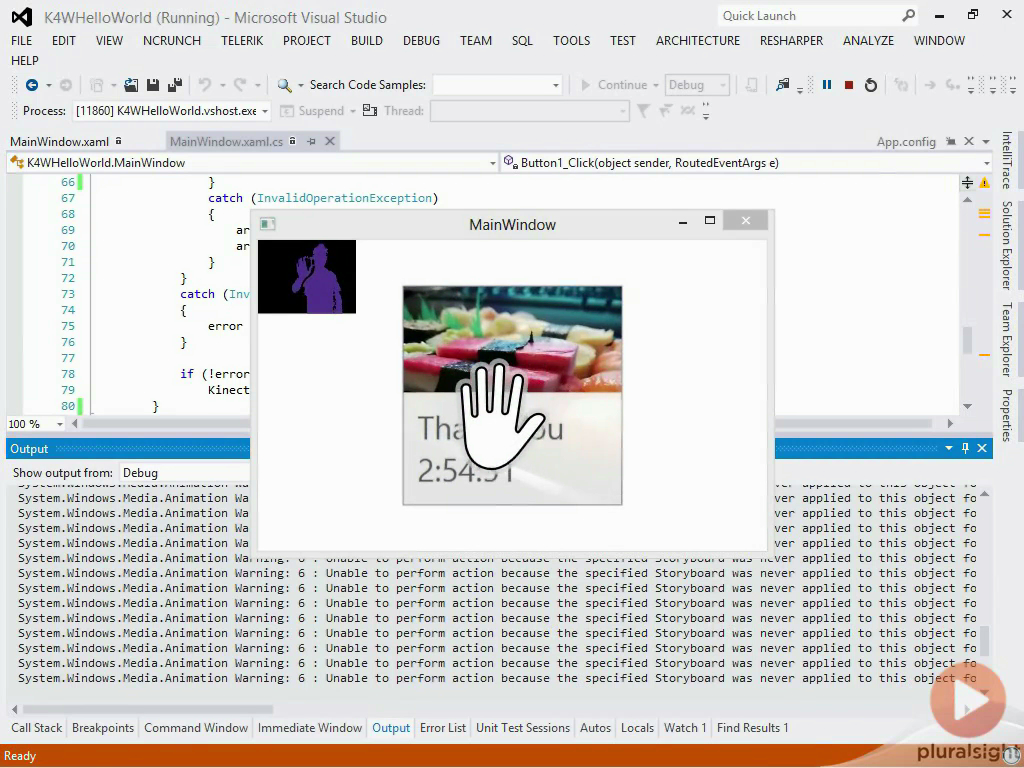Open the RESHARPER menu

(791, 40)
